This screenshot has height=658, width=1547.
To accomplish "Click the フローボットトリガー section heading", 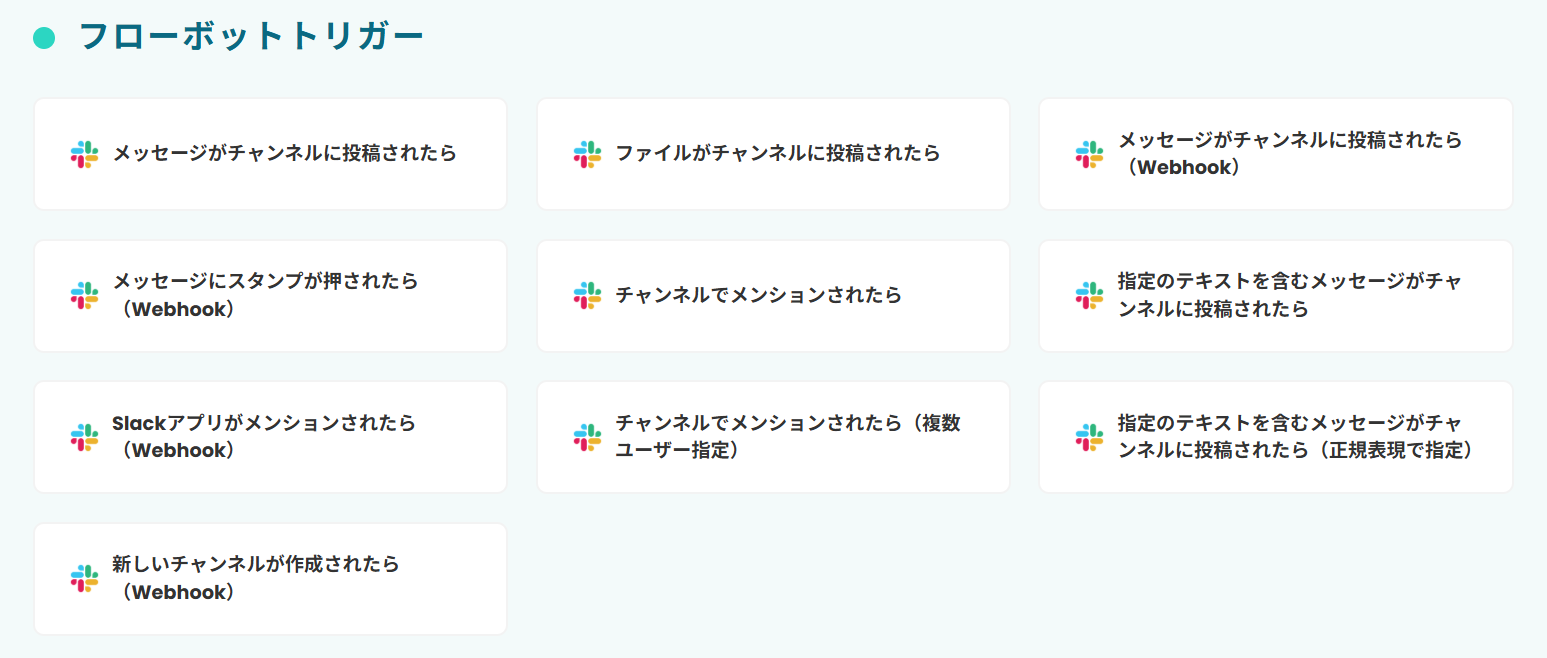I will click(251, 37).
